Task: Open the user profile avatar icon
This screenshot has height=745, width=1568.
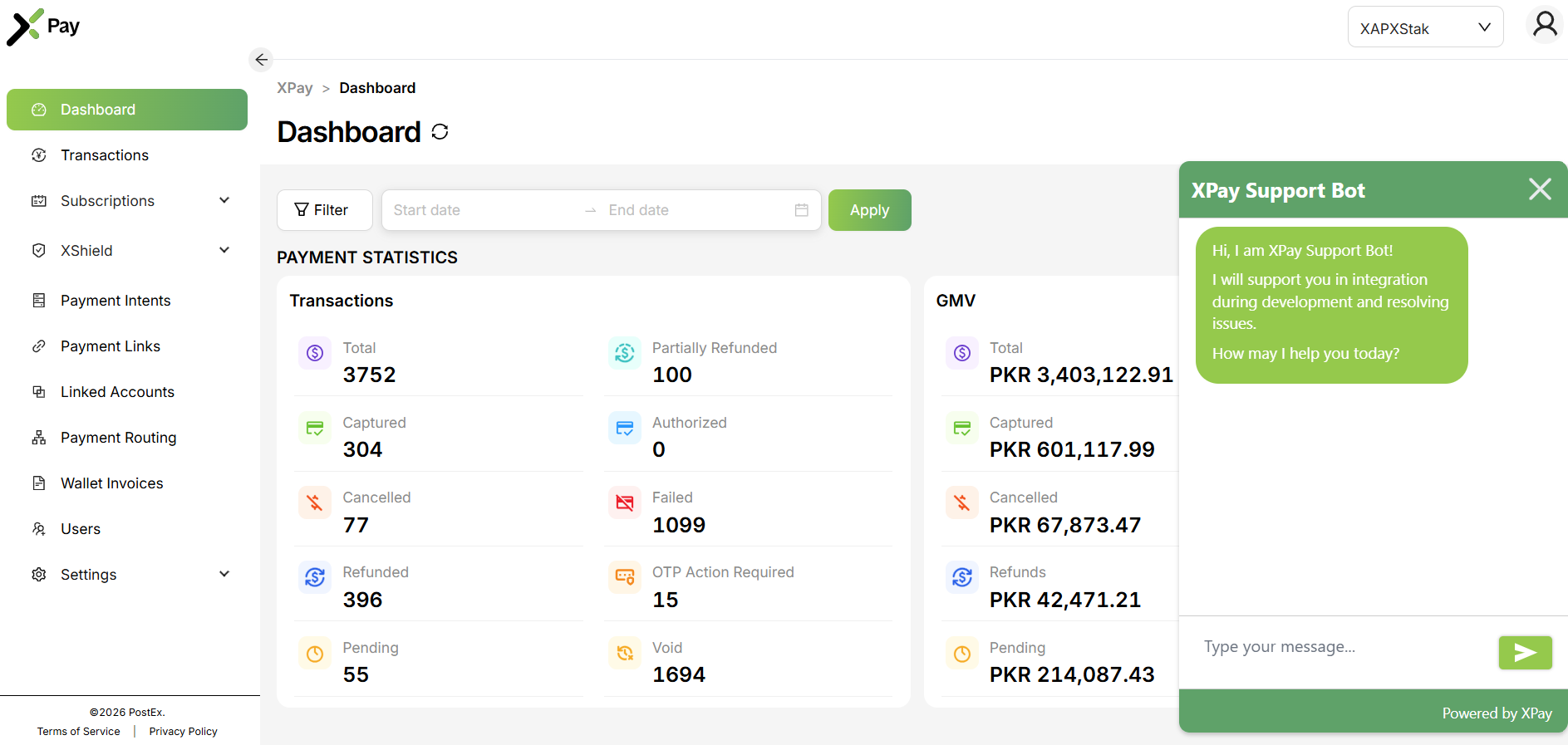Action: coord(1544,26)
